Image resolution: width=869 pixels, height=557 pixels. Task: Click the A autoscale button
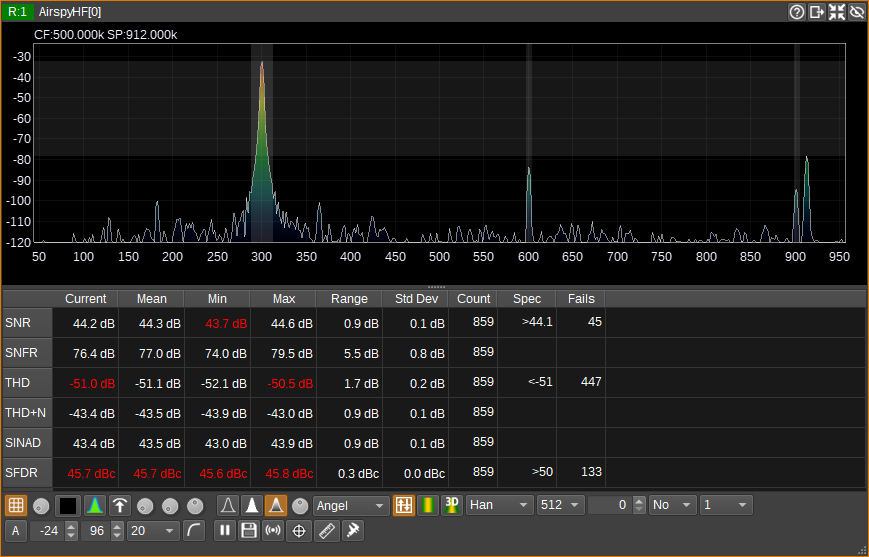click(16, 531)
